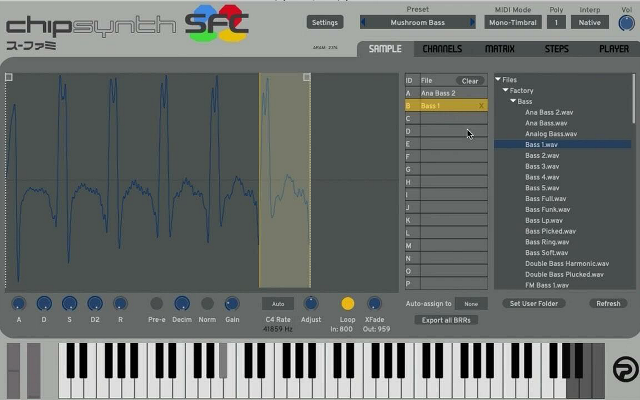Screen dimensions: 640x400
Task: Select empty sample slot D
Action: (x=446, y=131)
